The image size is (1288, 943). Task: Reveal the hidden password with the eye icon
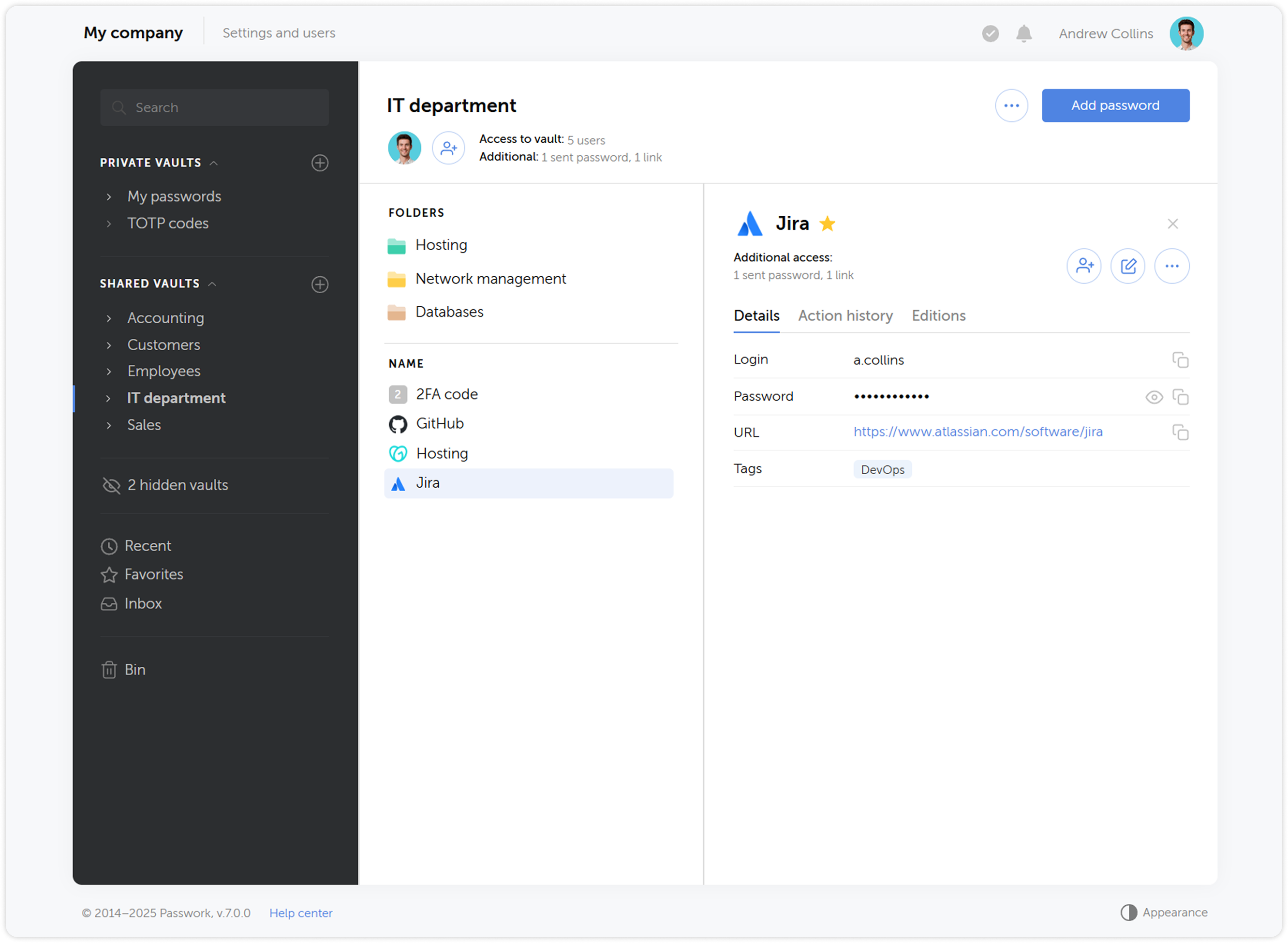tap(1154, 397)
